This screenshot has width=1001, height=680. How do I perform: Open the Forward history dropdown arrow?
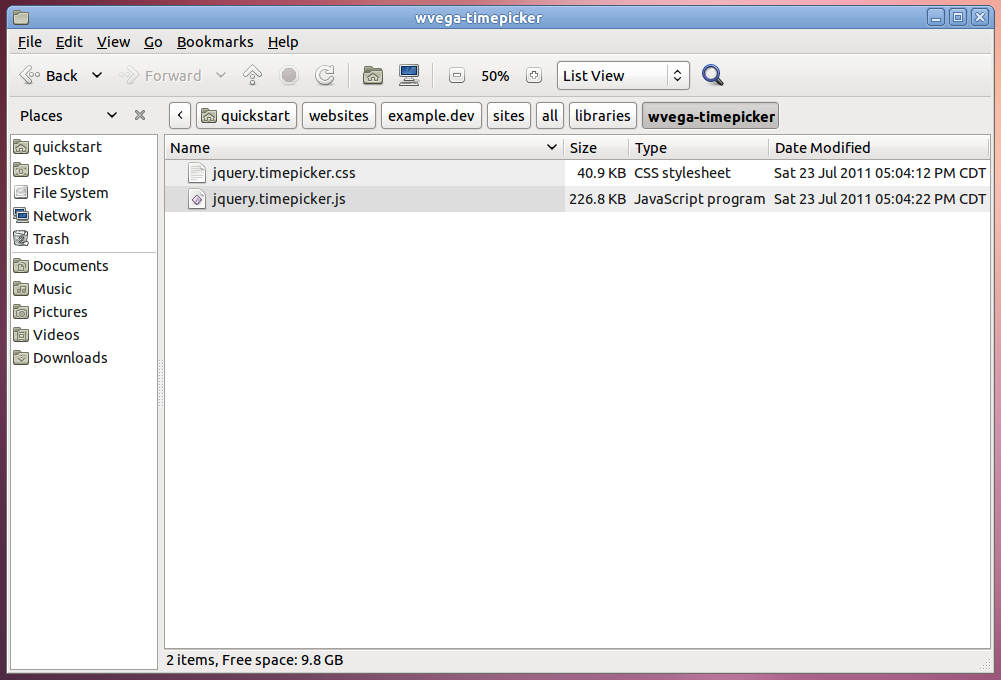221,75
